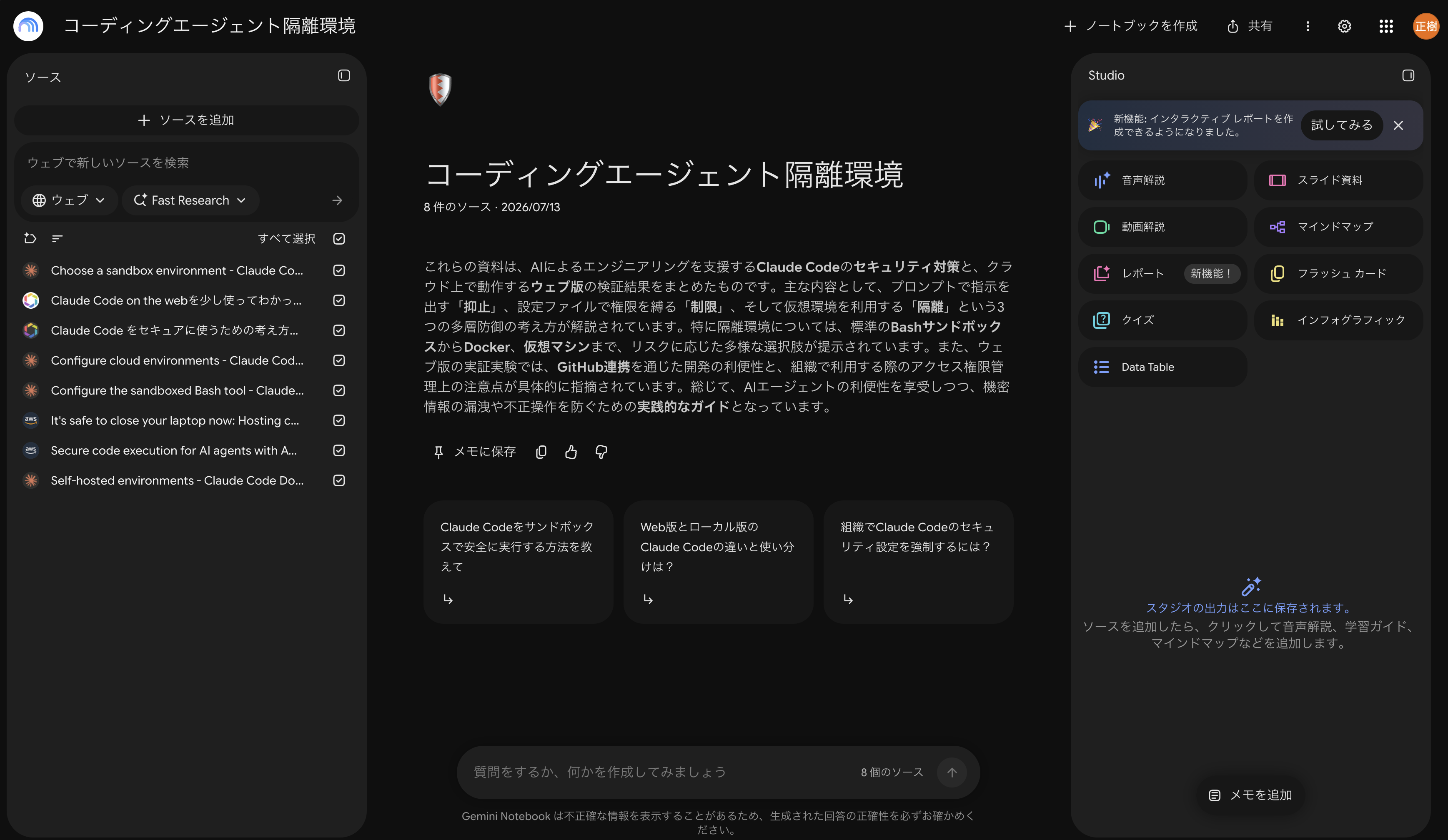Screen dimensions: 1448x840
Task: Generate インフォグラフィック infographic
Action: (x=1338, y=320)
